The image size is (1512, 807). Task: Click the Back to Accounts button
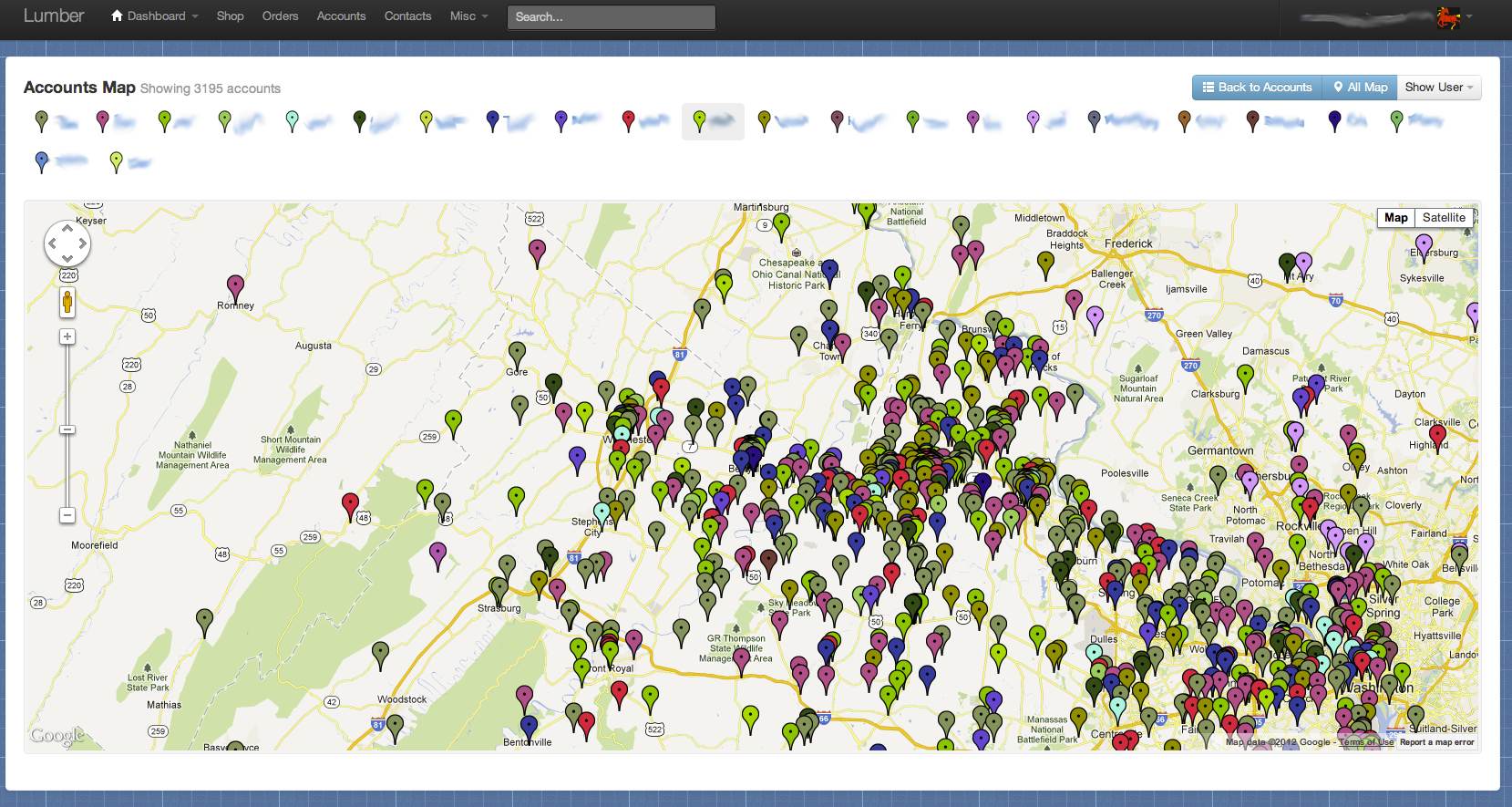1257,88
